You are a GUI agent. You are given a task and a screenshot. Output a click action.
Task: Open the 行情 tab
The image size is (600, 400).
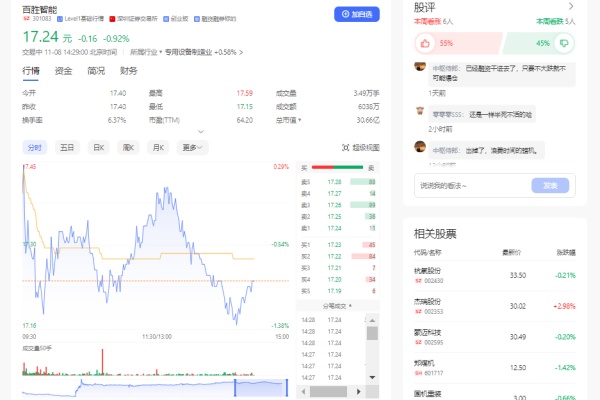point(31,71)
